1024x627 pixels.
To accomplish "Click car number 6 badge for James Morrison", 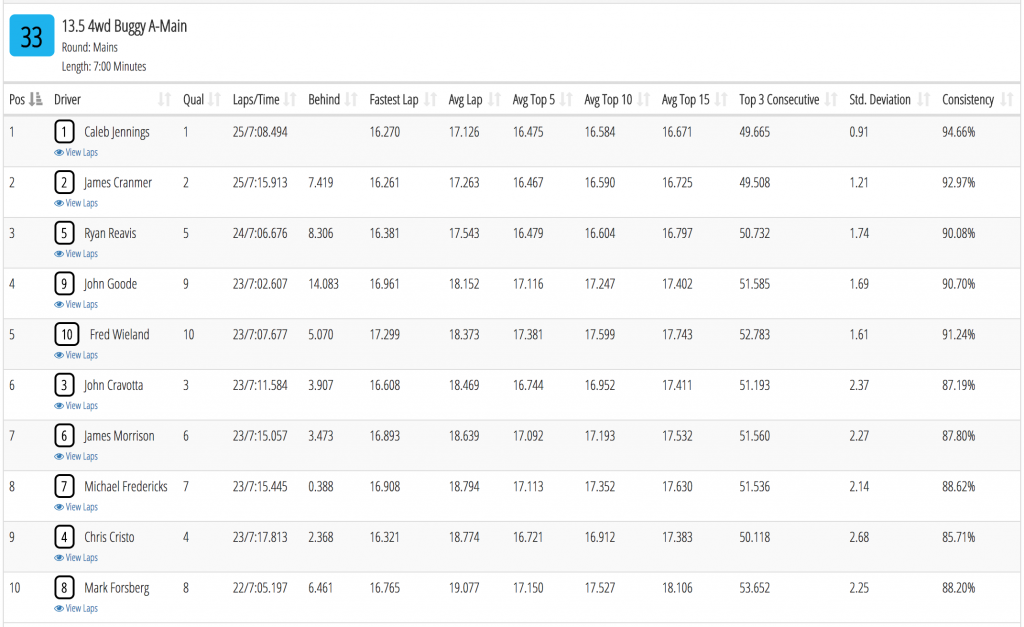I will pos(64,436).
